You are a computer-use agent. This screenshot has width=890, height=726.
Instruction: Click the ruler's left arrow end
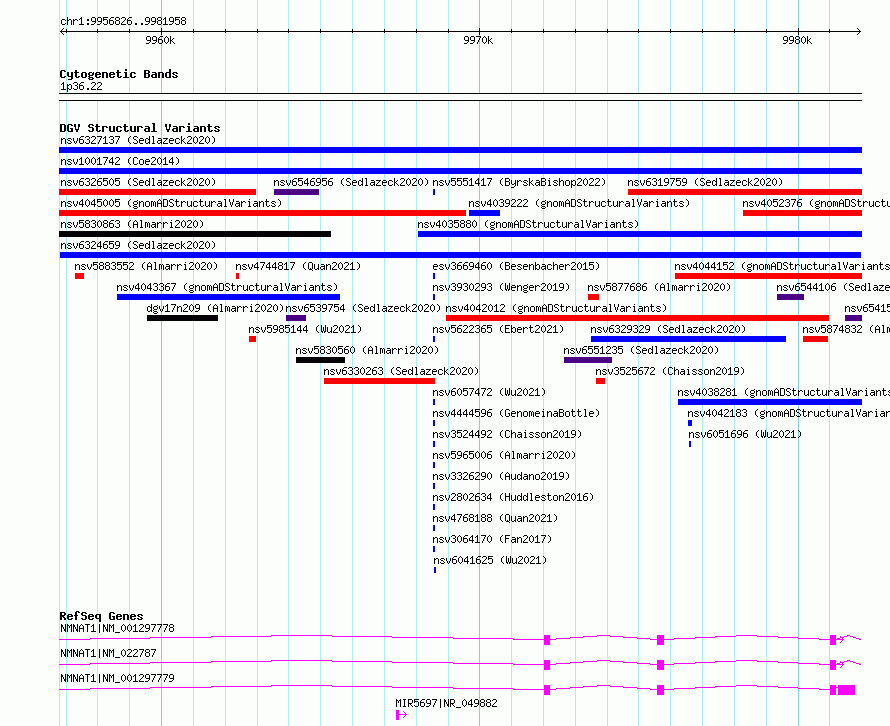pos(63,31)
